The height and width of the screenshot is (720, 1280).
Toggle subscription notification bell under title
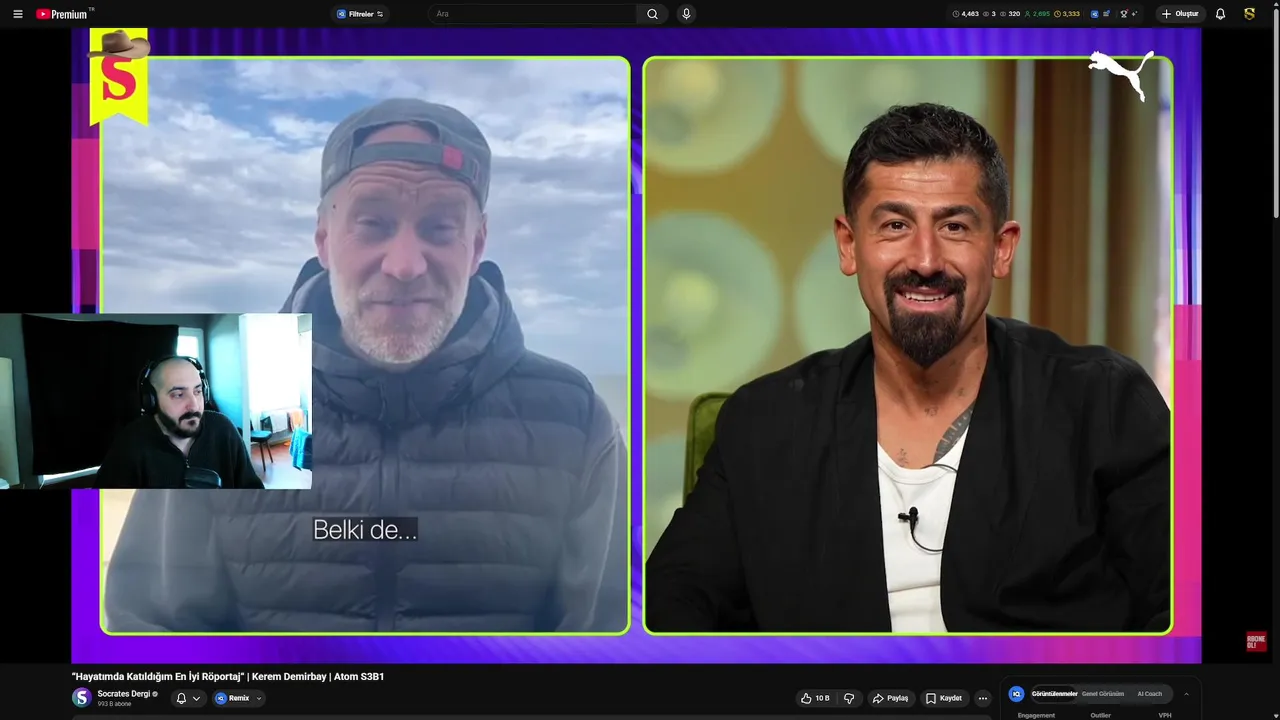(181, 698)
